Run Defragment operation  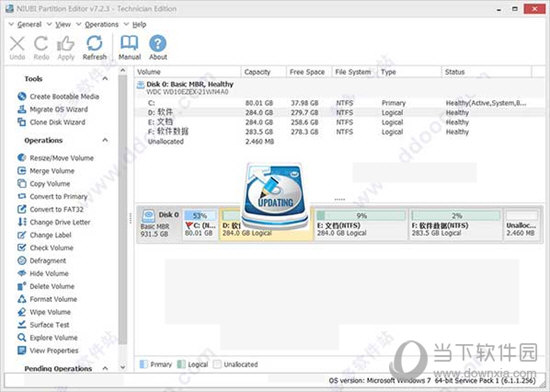42,261
